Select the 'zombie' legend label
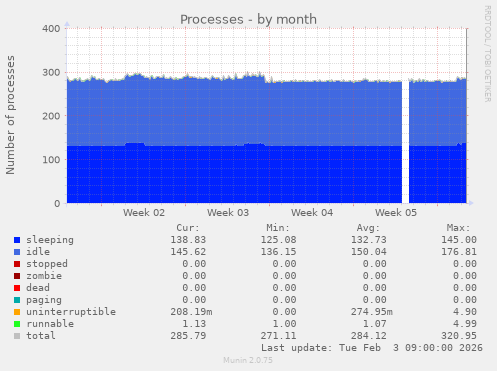This screenshot has width=497, height=371. click(x=44, y=276)
